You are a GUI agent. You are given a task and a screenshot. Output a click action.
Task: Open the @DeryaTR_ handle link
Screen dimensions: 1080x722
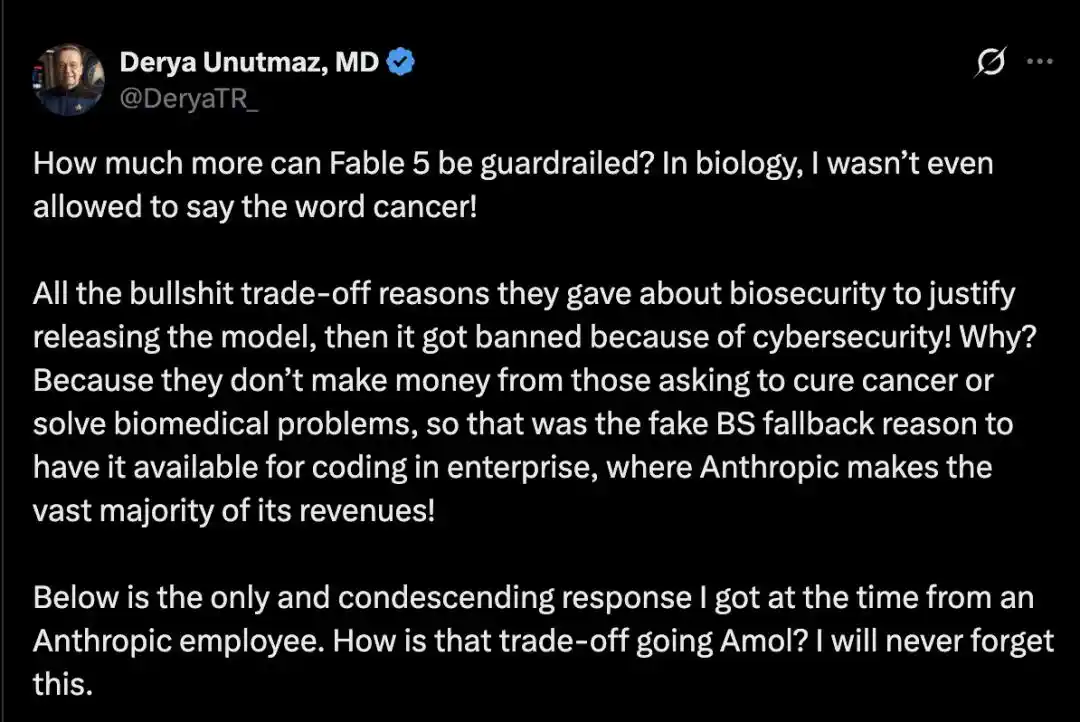[189, 99]
